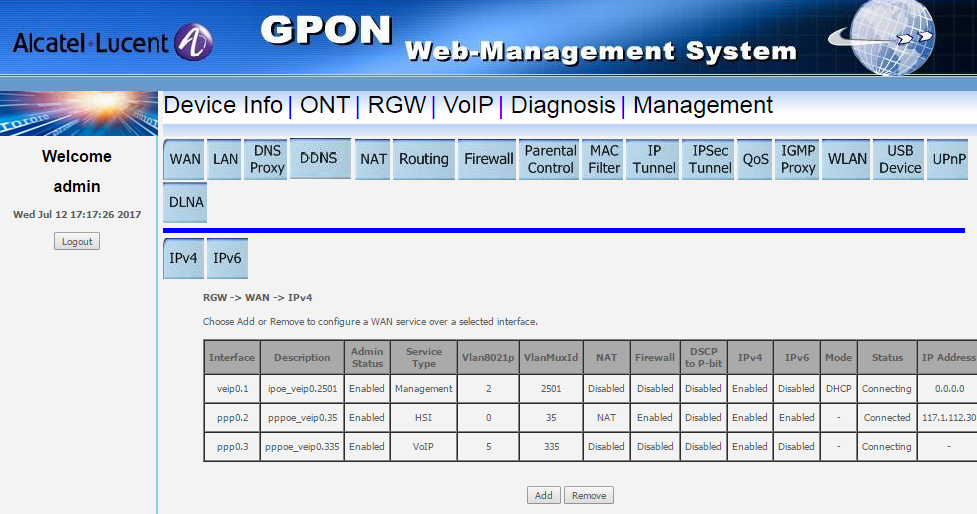The height and width of the screenshot is (514, 977).
Task: Open the Firewall tab
Action: point(488,159)
